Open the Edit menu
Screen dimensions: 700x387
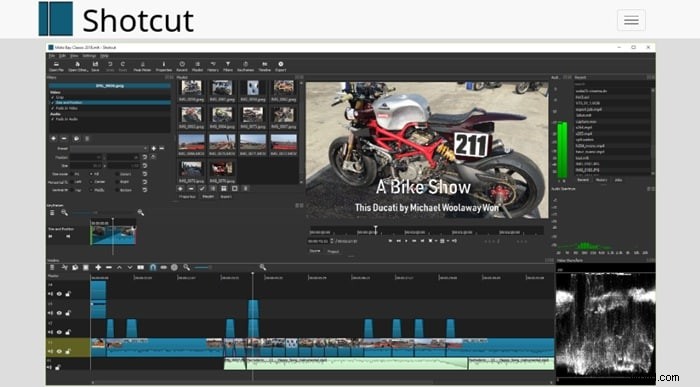click(x=62, y=56)
